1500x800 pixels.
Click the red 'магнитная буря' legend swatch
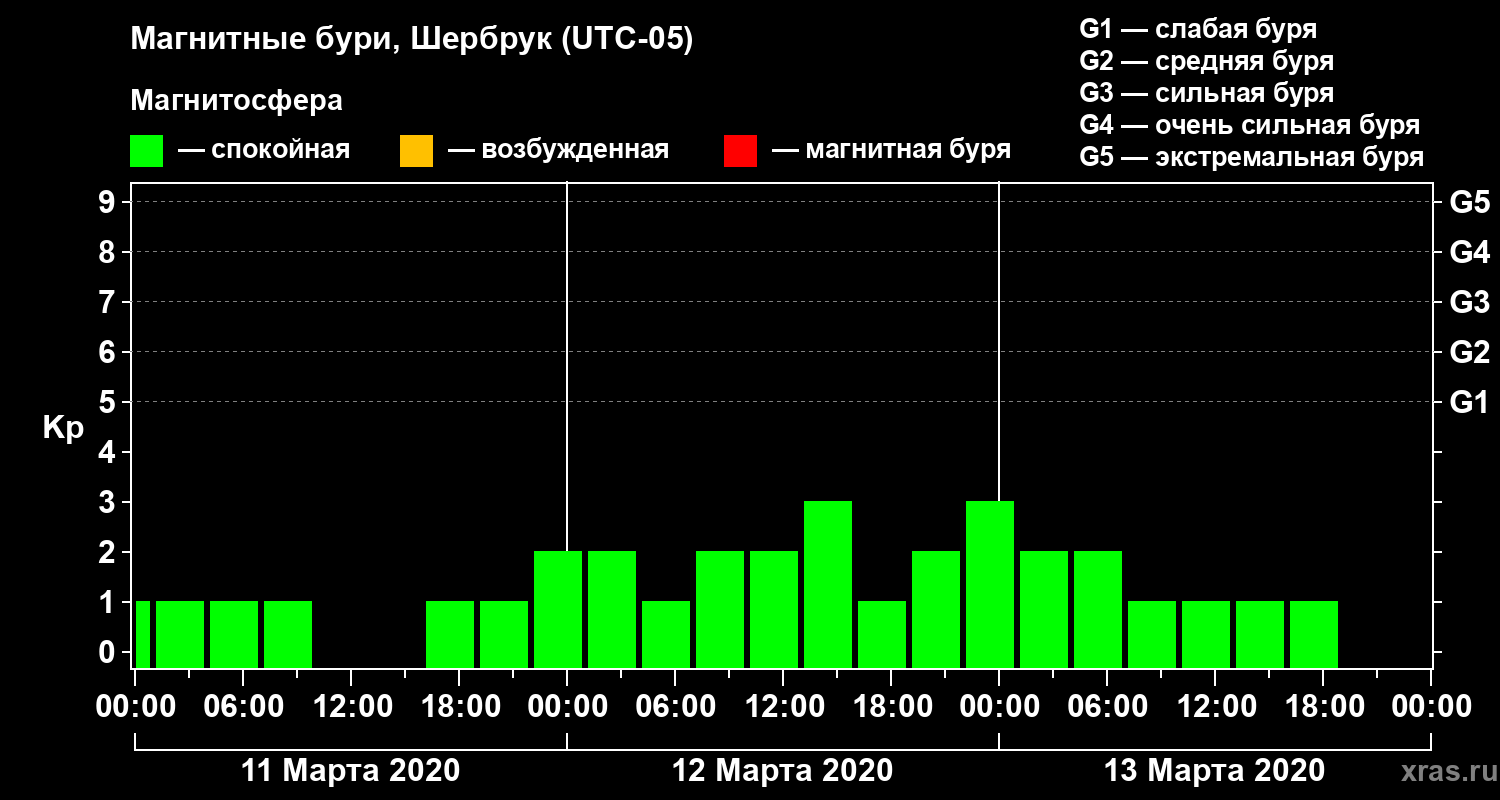(x=740, y=151)
